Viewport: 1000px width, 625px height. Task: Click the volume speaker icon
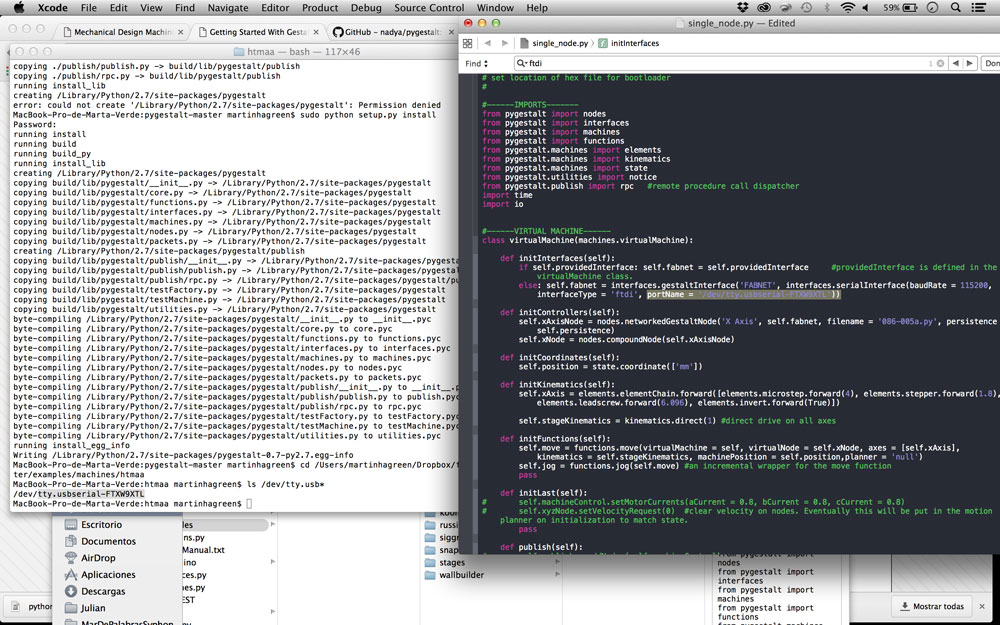[866, 8]
